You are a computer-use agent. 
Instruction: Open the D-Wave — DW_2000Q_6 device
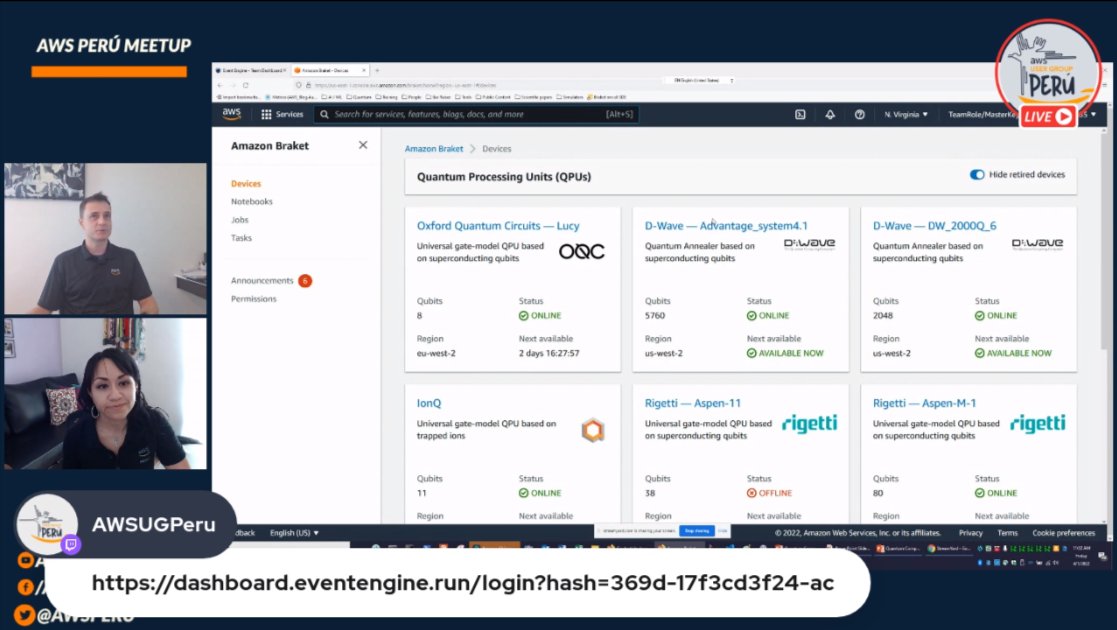(x=935, y=225)
